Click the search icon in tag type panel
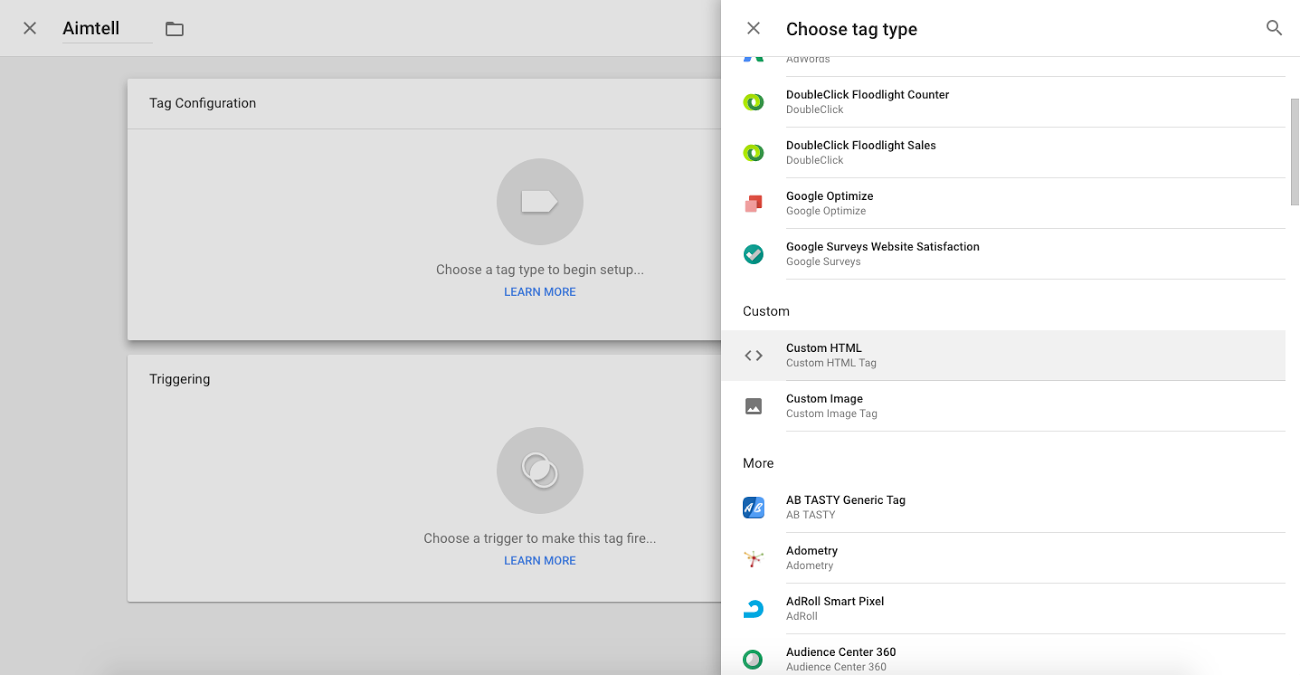1300x675 pixels. [x=1273, y=28]
